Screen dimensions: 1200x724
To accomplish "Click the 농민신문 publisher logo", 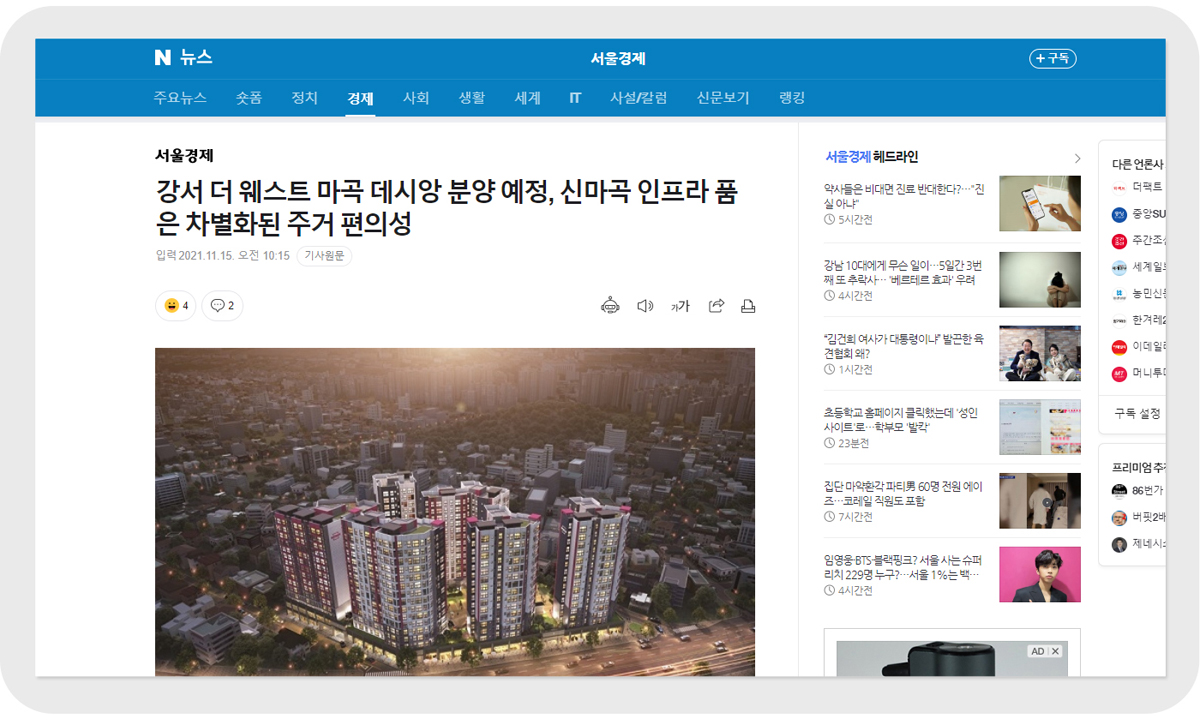I will tap(1119, 294).
